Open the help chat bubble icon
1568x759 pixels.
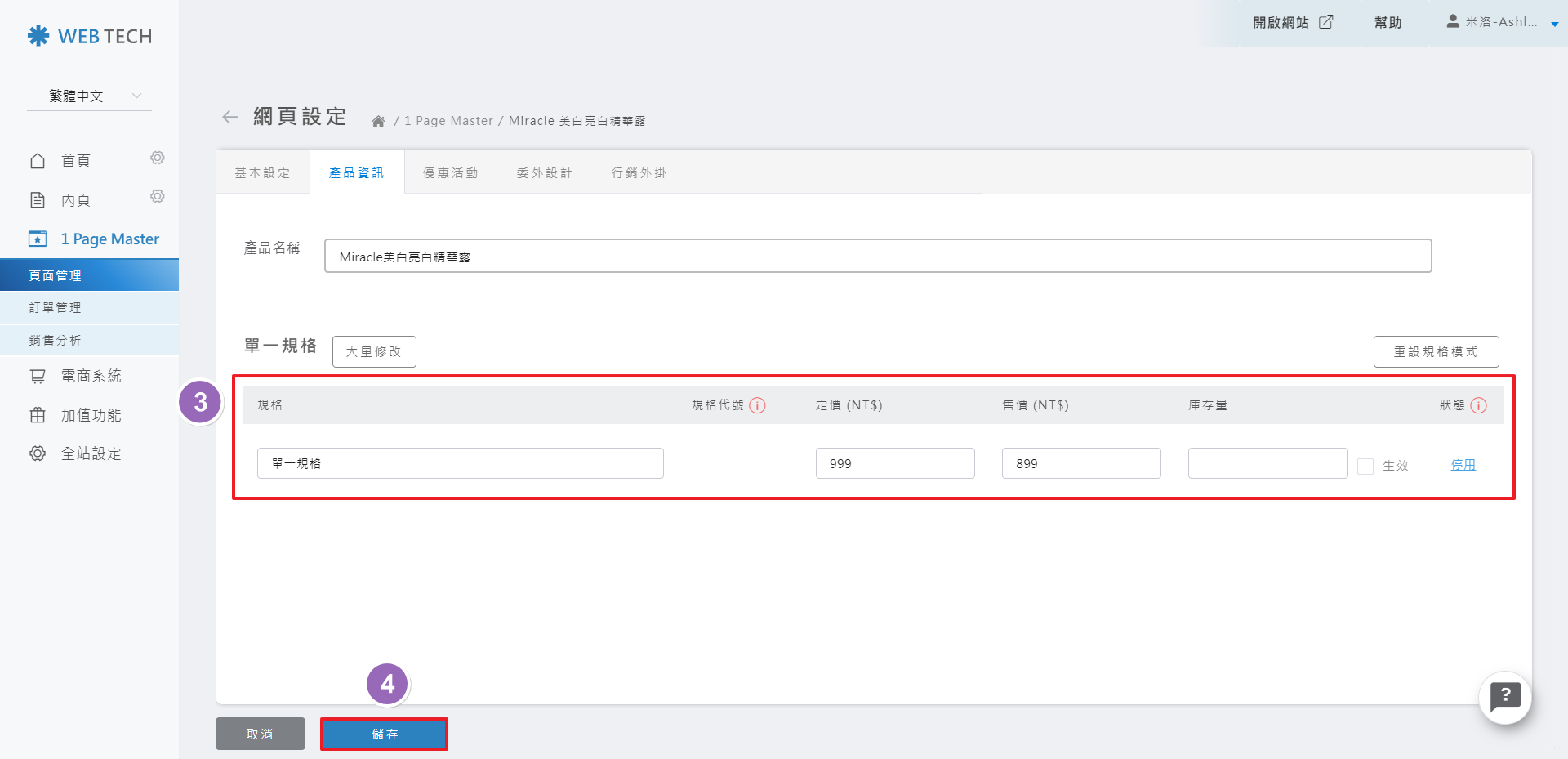(x=1504, y=697)
